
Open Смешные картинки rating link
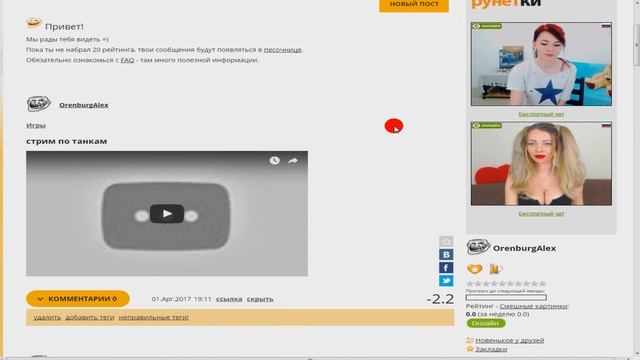534,306
